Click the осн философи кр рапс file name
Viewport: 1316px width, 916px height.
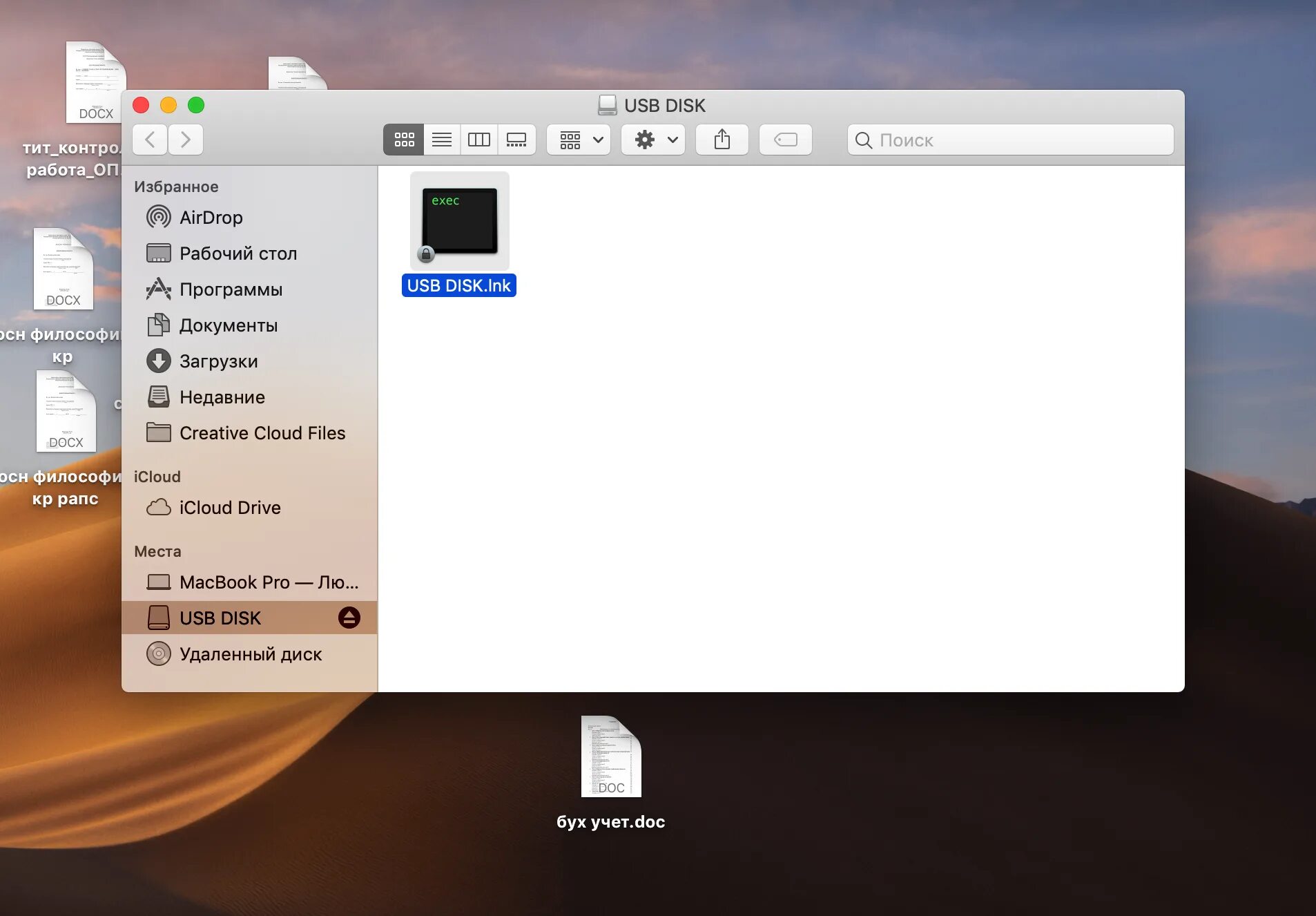coord(61,488)
